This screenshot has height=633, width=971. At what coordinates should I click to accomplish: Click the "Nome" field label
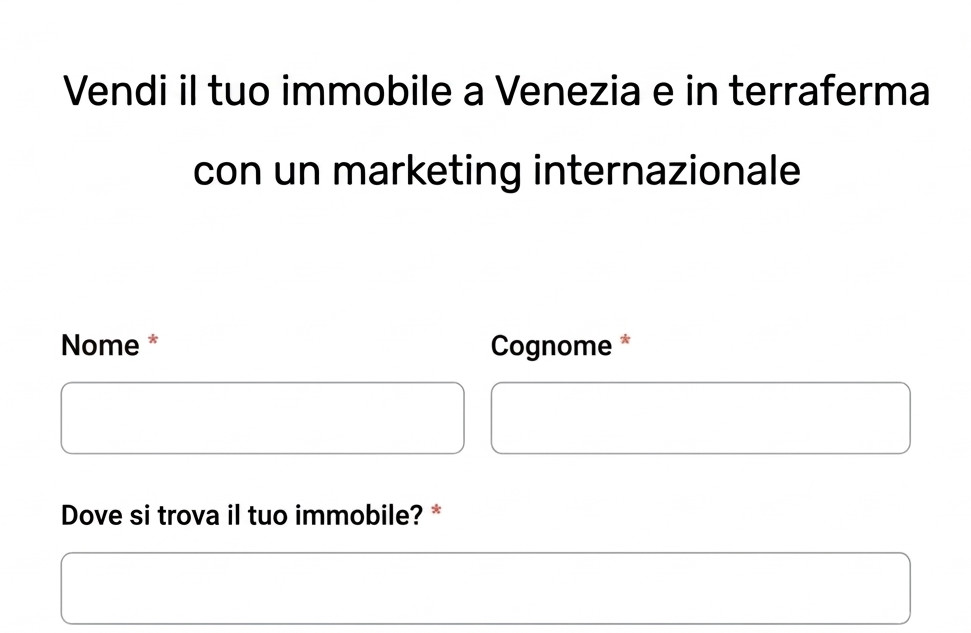pos(100,346)
